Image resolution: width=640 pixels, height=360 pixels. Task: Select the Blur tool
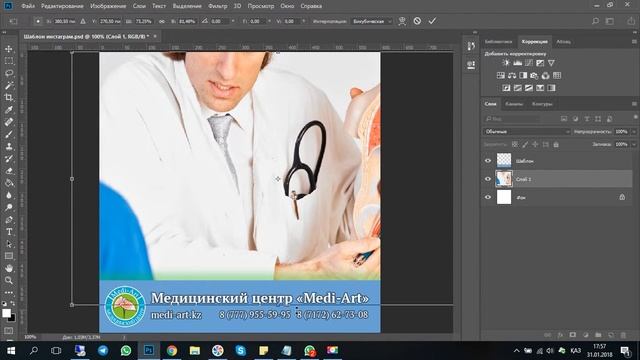coord(9,196)
